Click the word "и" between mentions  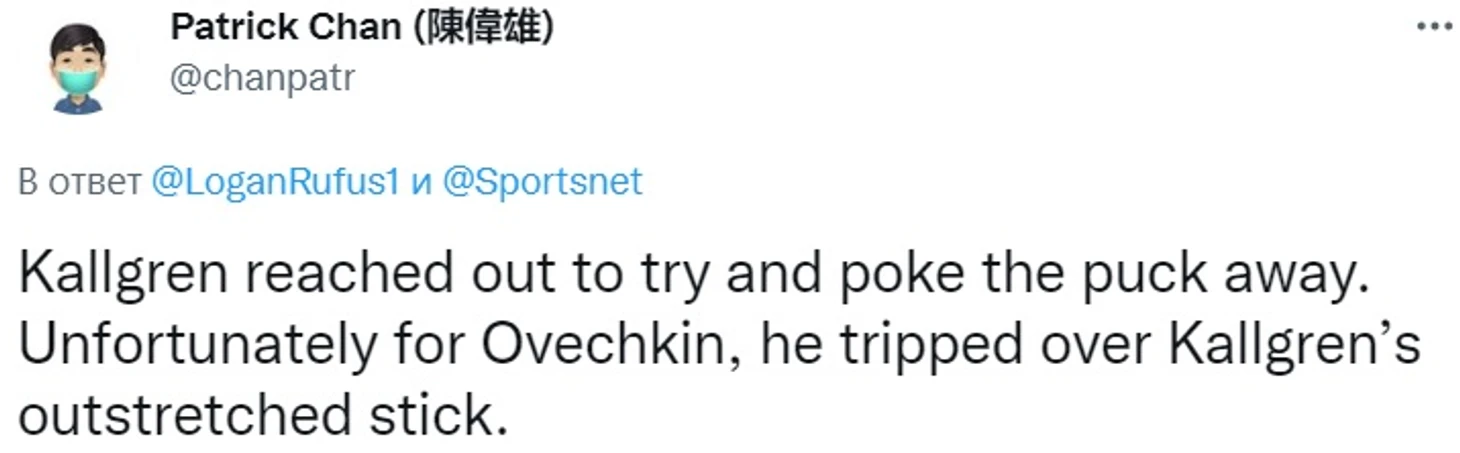coord(420,182)
